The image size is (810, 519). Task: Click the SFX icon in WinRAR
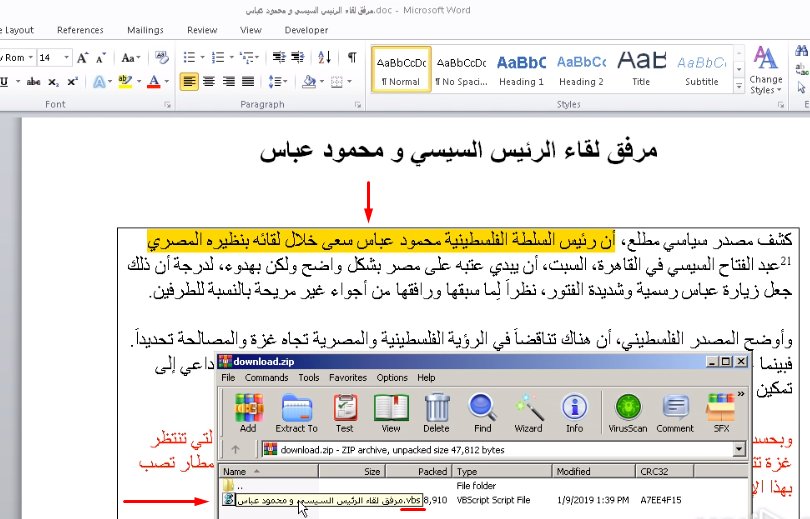(721, 413)
